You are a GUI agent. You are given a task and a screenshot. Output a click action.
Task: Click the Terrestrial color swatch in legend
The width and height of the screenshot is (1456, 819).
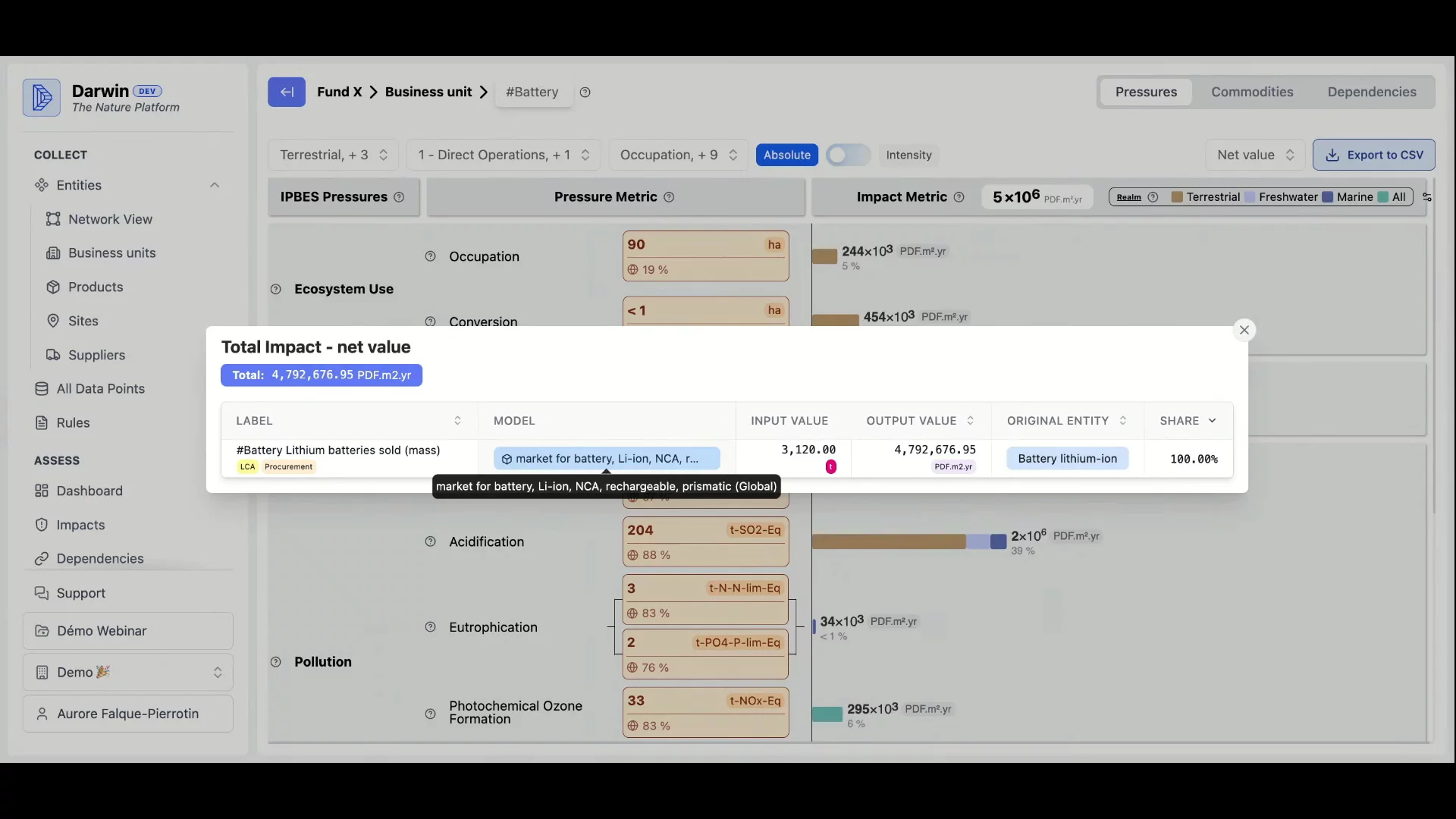1177,197
